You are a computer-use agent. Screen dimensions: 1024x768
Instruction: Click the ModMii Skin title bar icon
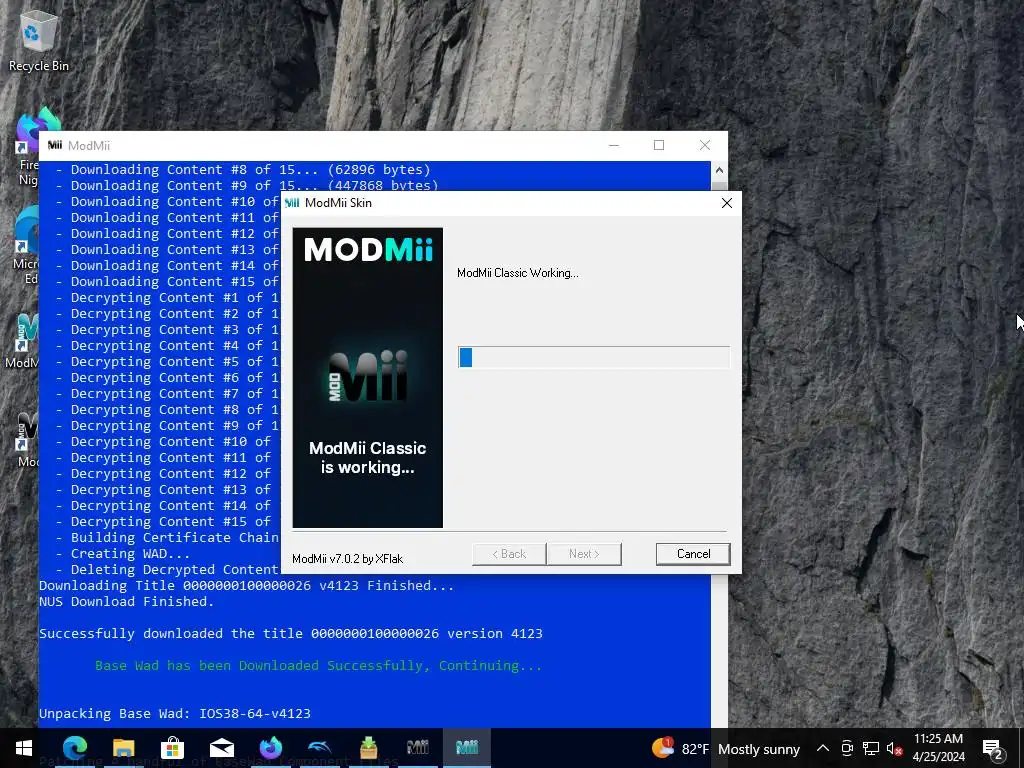click(293, 203)
